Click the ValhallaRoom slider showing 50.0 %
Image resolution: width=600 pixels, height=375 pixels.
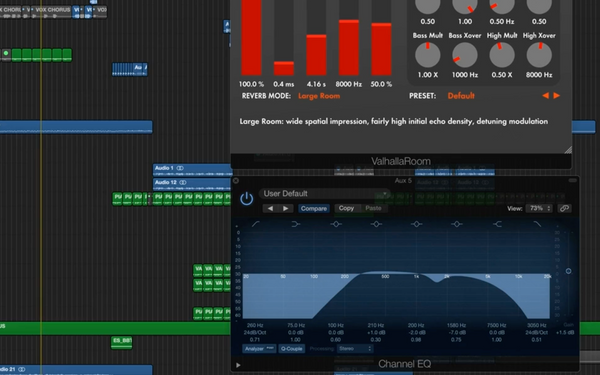pyautogui.click(x=381, y=38)
